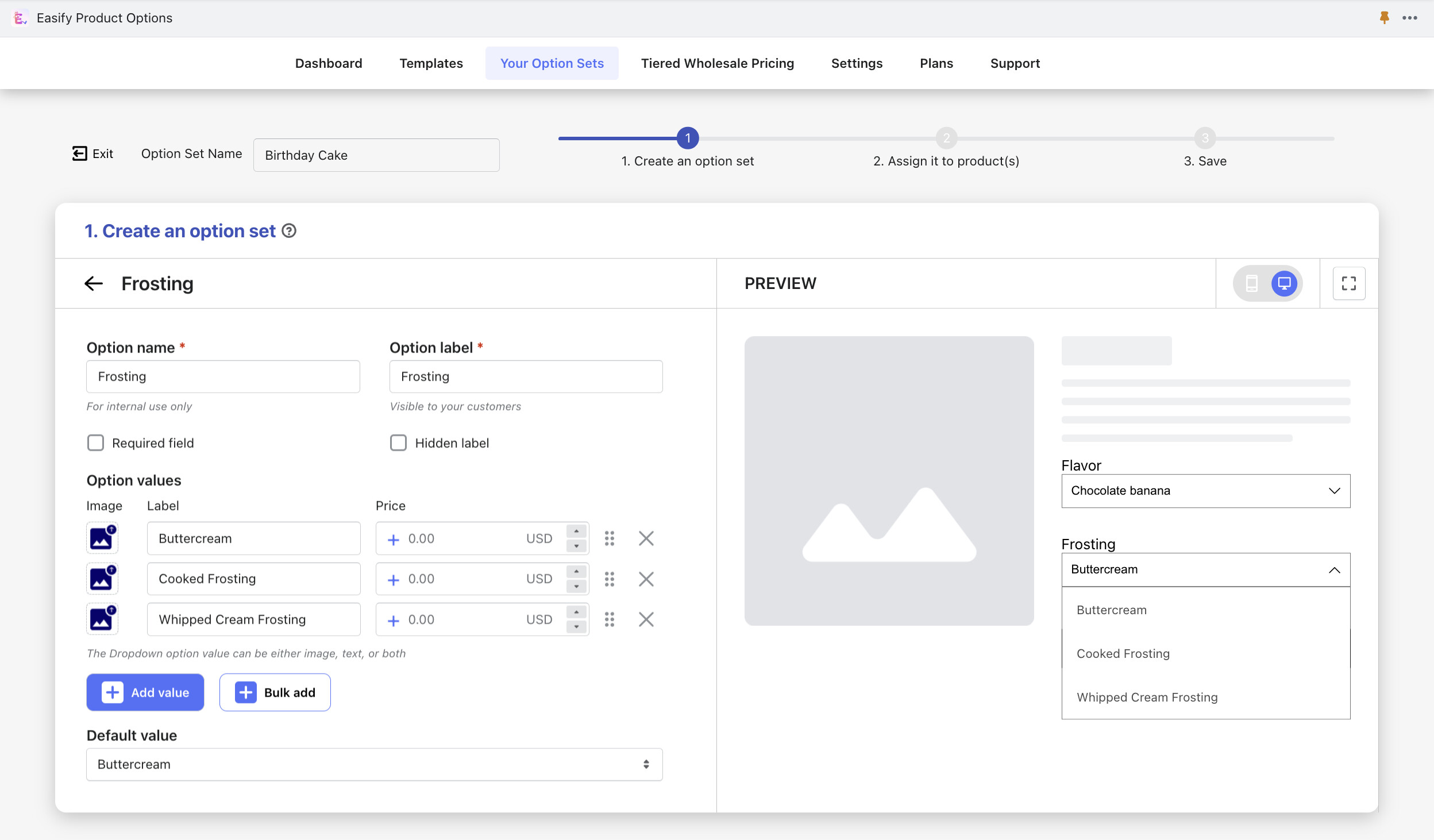Click the pin icon in title bar
This screenshot has width=1434, height=840.
click(1385, 18)
